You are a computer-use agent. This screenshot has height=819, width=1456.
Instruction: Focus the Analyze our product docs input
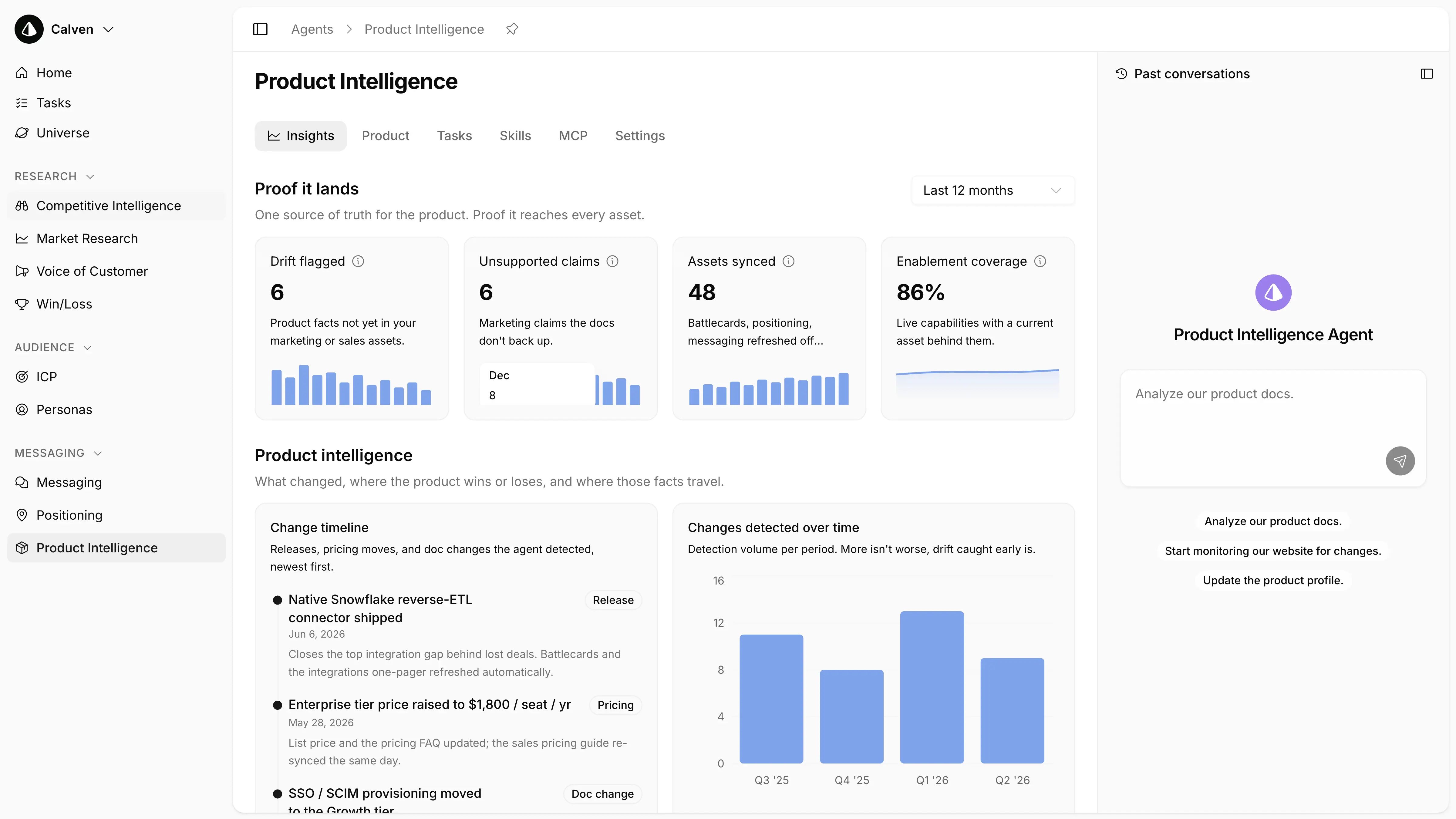[x=1273, y=428]
